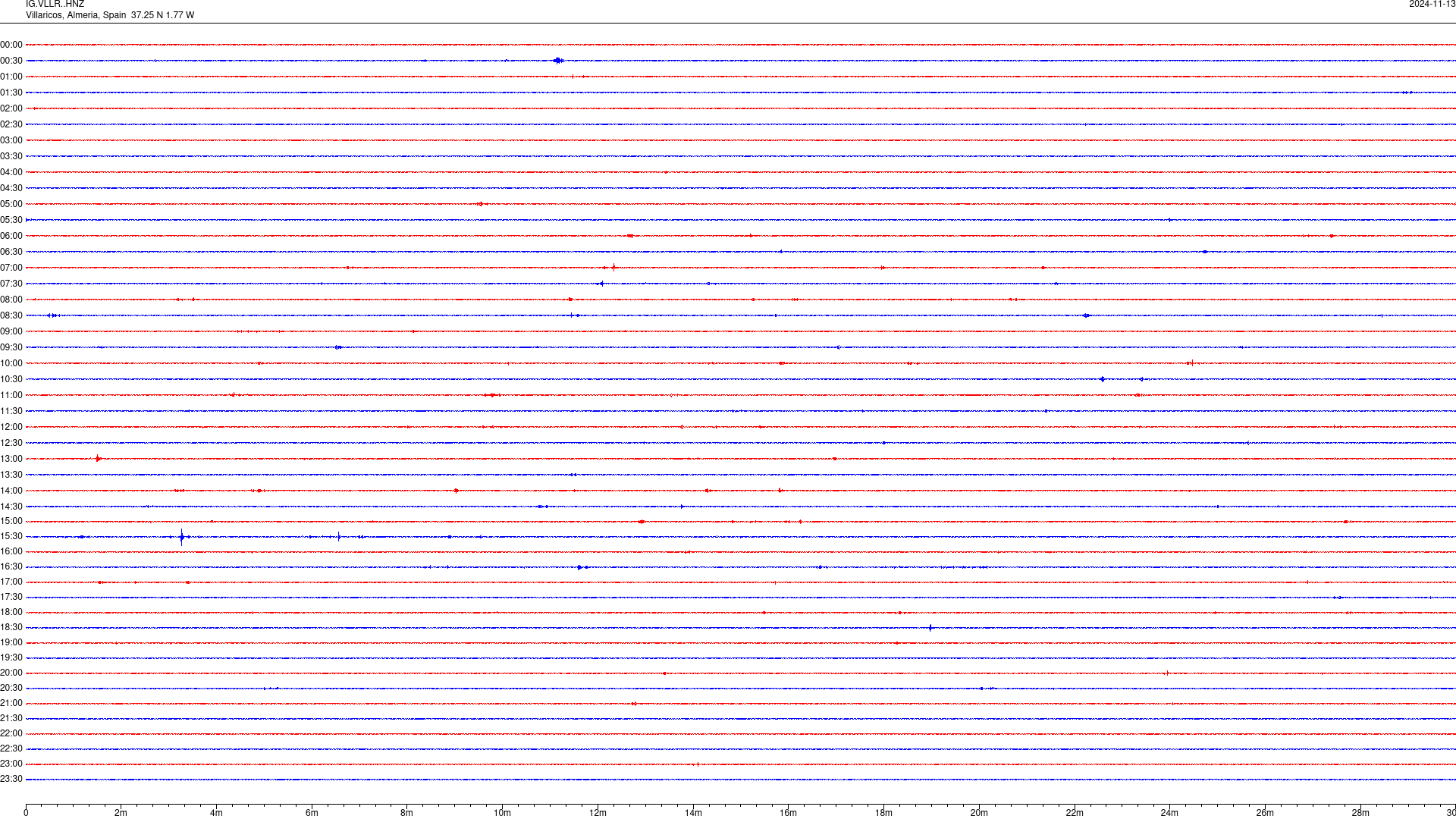The image size is (1456, 819).
Task: Select the 09:30 trace time label
Action: [11, 347]
